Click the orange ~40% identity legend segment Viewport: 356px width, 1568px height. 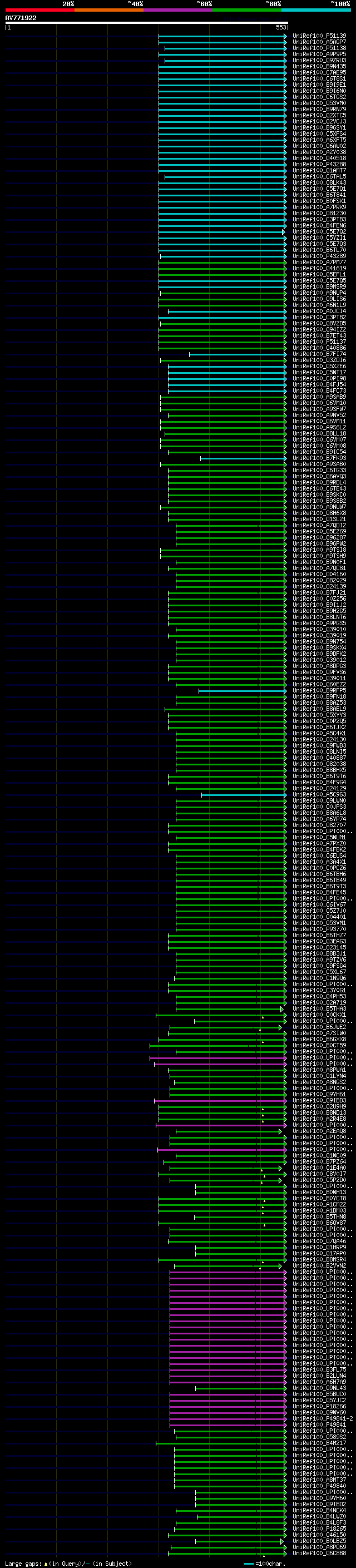coord(109,10)
